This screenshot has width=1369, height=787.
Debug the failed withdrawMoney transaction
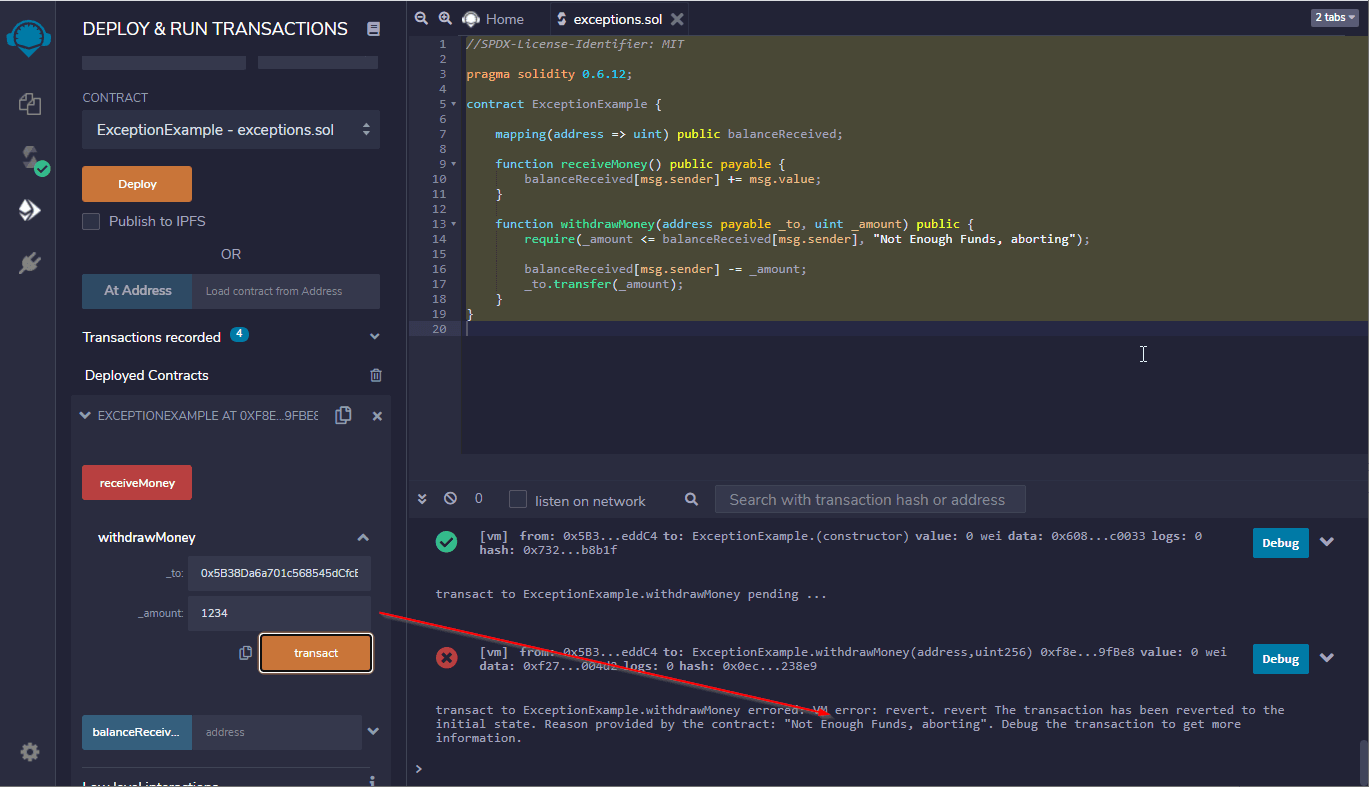point(1280,659)
